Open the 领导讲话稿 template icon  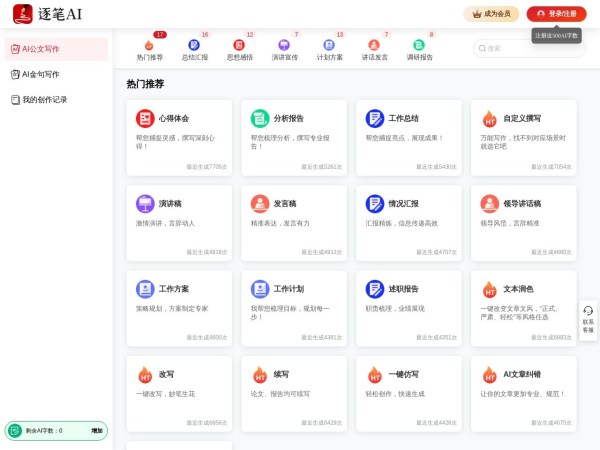(x=490, y=203)
